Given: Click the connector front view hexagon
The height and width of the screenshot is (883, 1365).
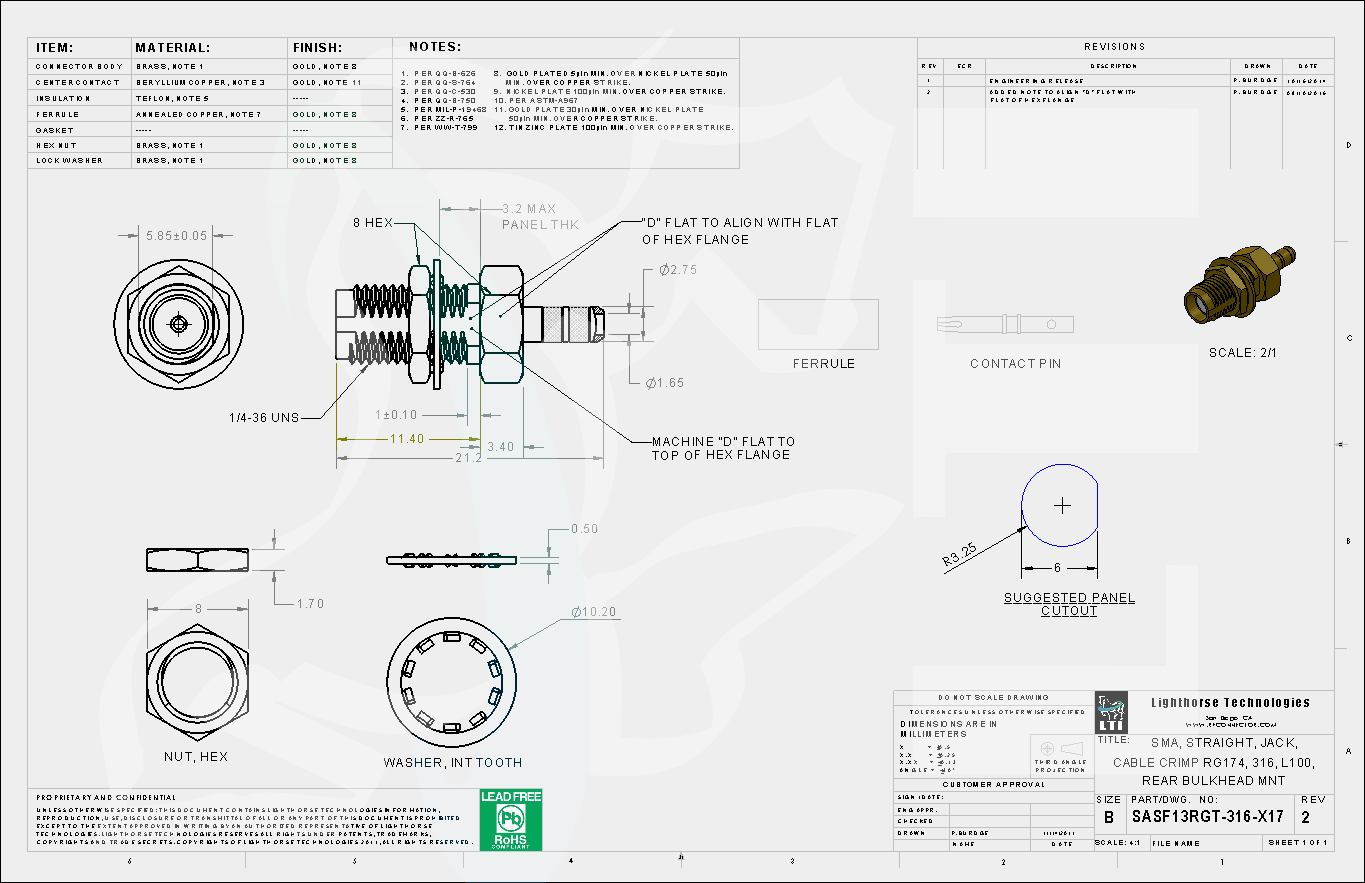Looking at the screenshot, I should pos(177,324).
